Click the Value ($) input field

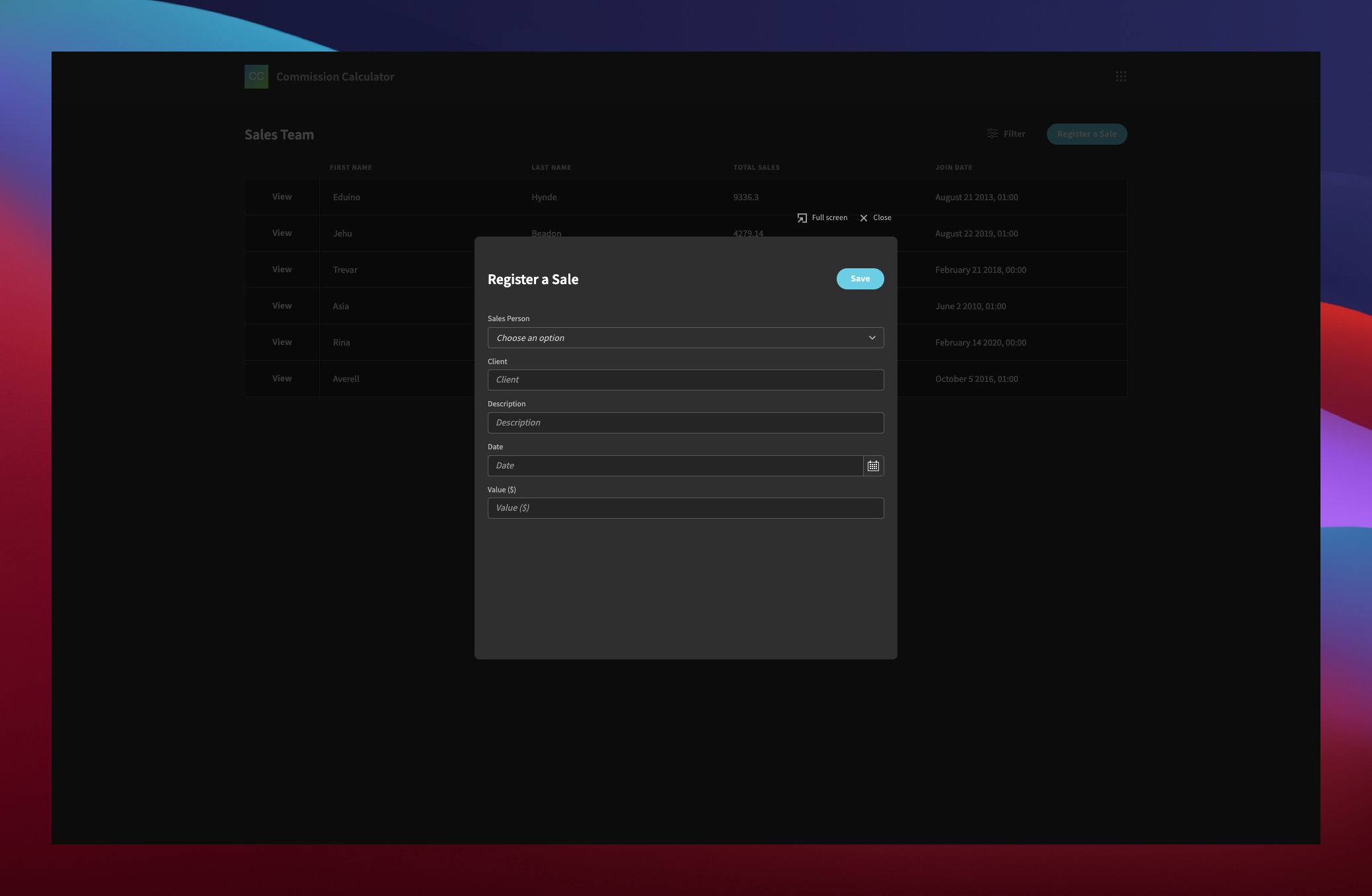685,507
